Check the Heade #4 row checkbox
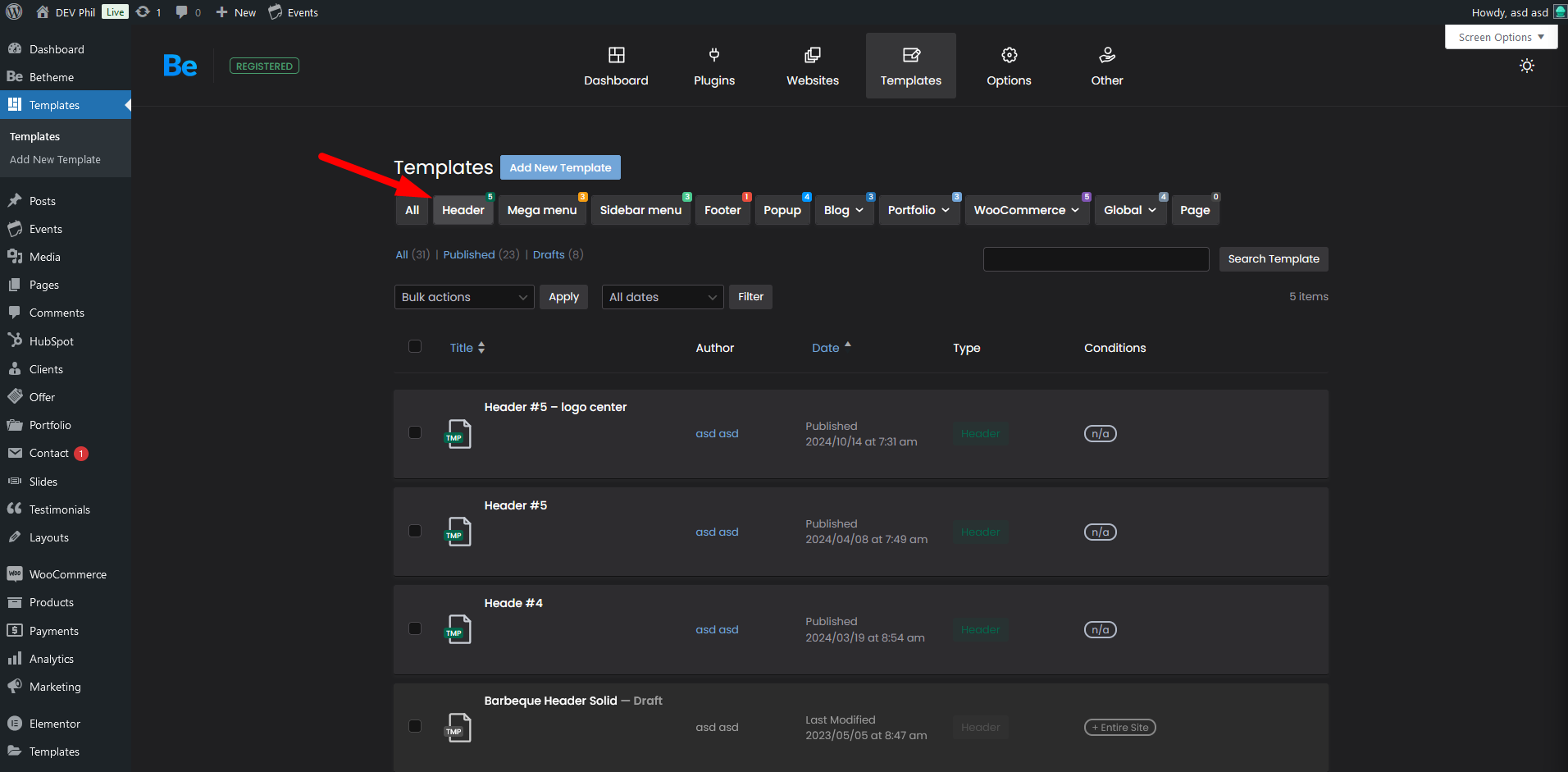 point(415,628)
